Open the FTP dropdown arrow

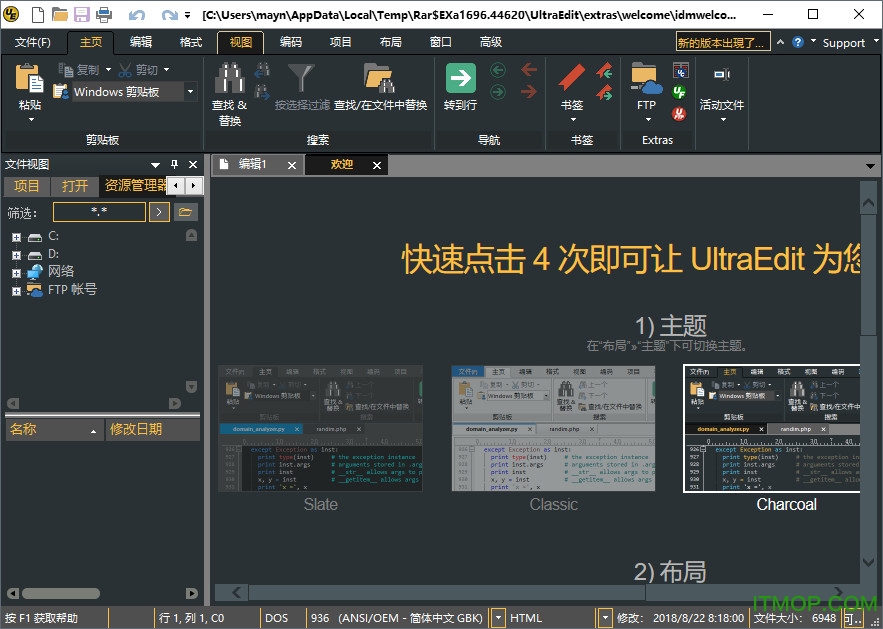pyautogui.click(x=648, y=119)
